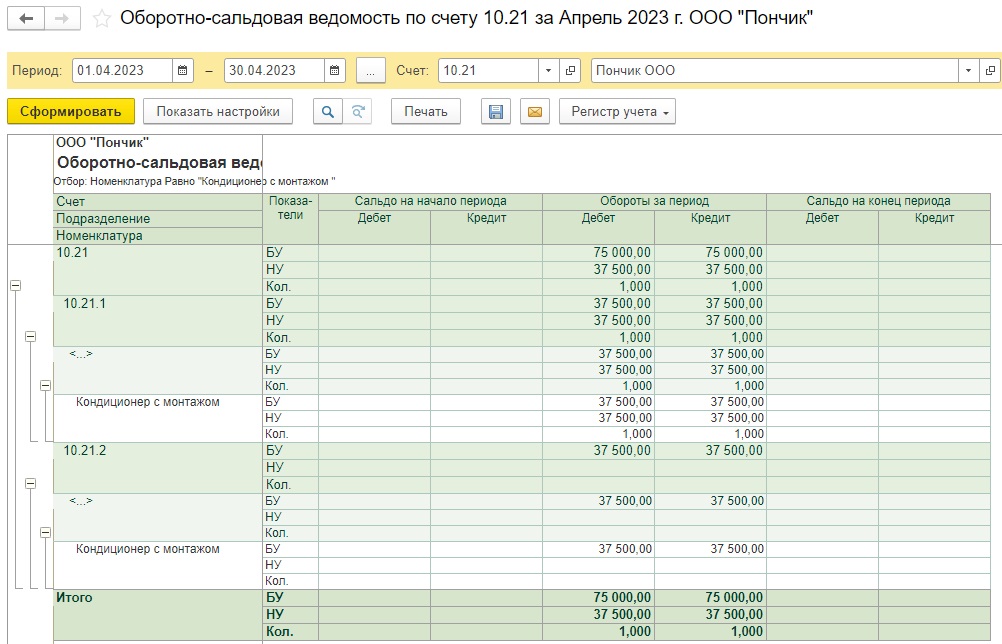
Task: Open the Счет 10.21 dropdown arrow
Action: [x=548, y=70]
